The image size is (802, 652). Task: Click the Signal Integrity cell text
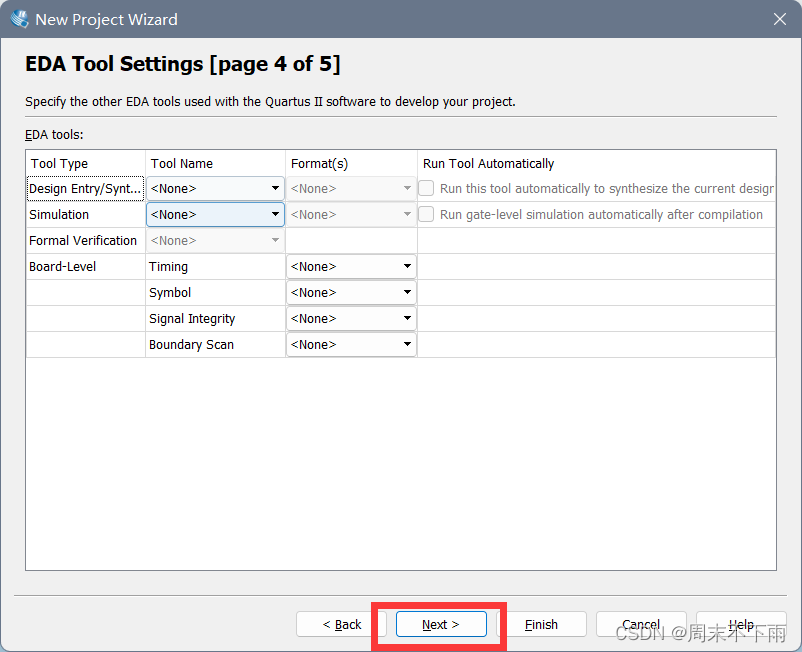[x=192, y=319]
